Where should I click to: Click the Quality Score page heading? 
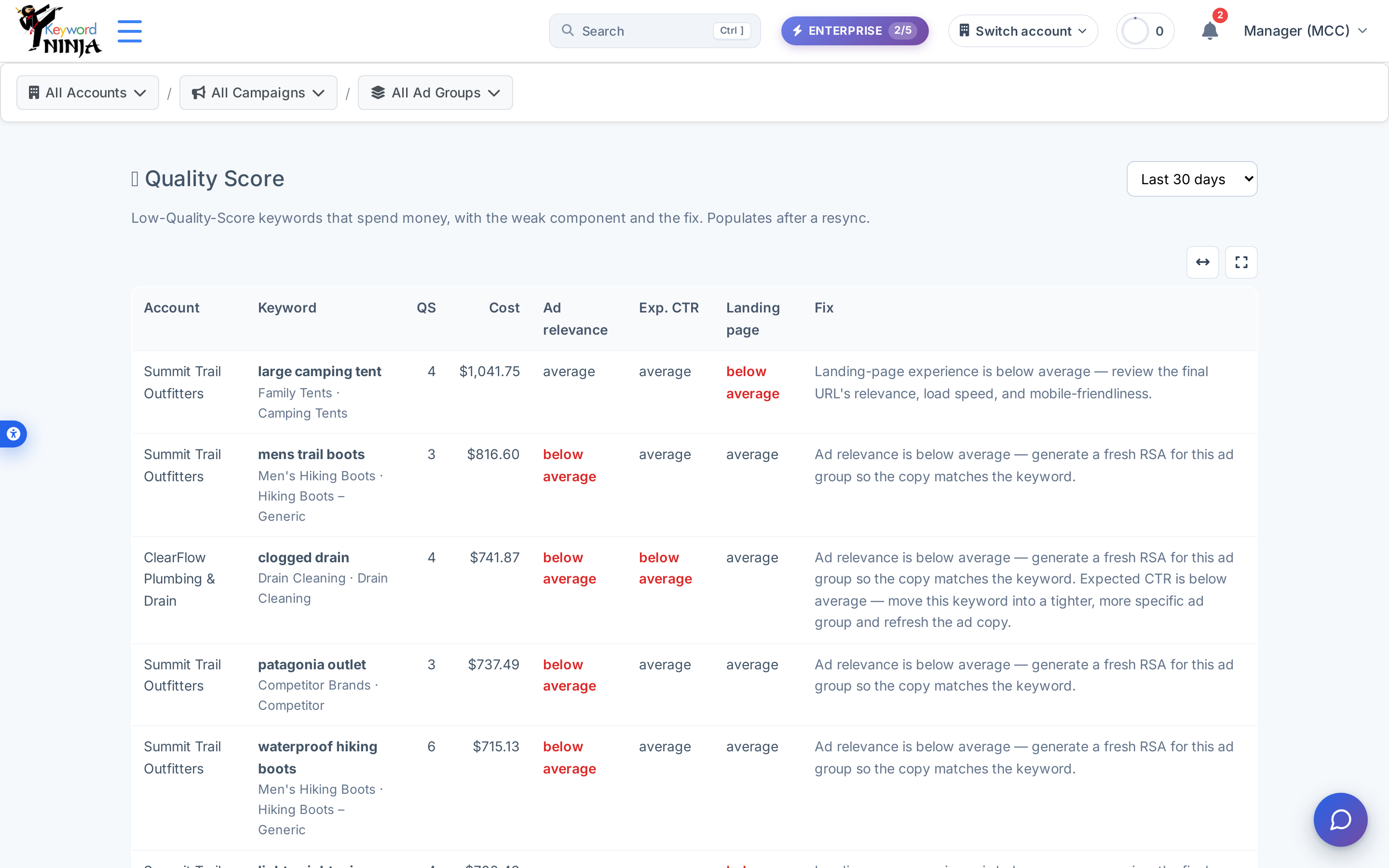[214, 178]
